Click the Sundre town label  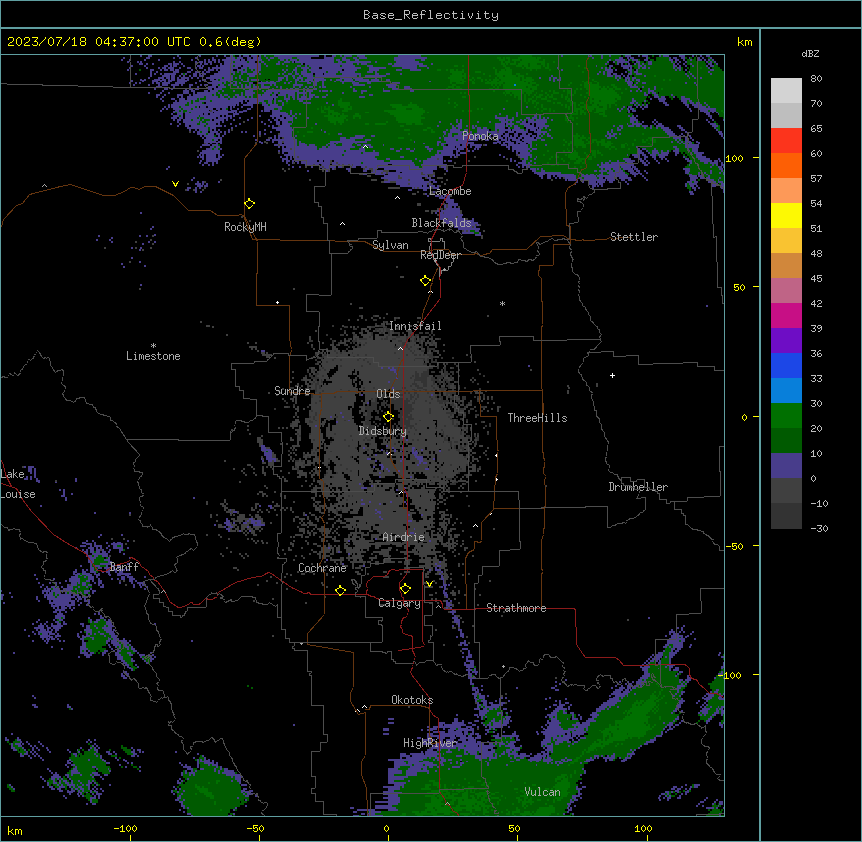(x=292, y=391)
